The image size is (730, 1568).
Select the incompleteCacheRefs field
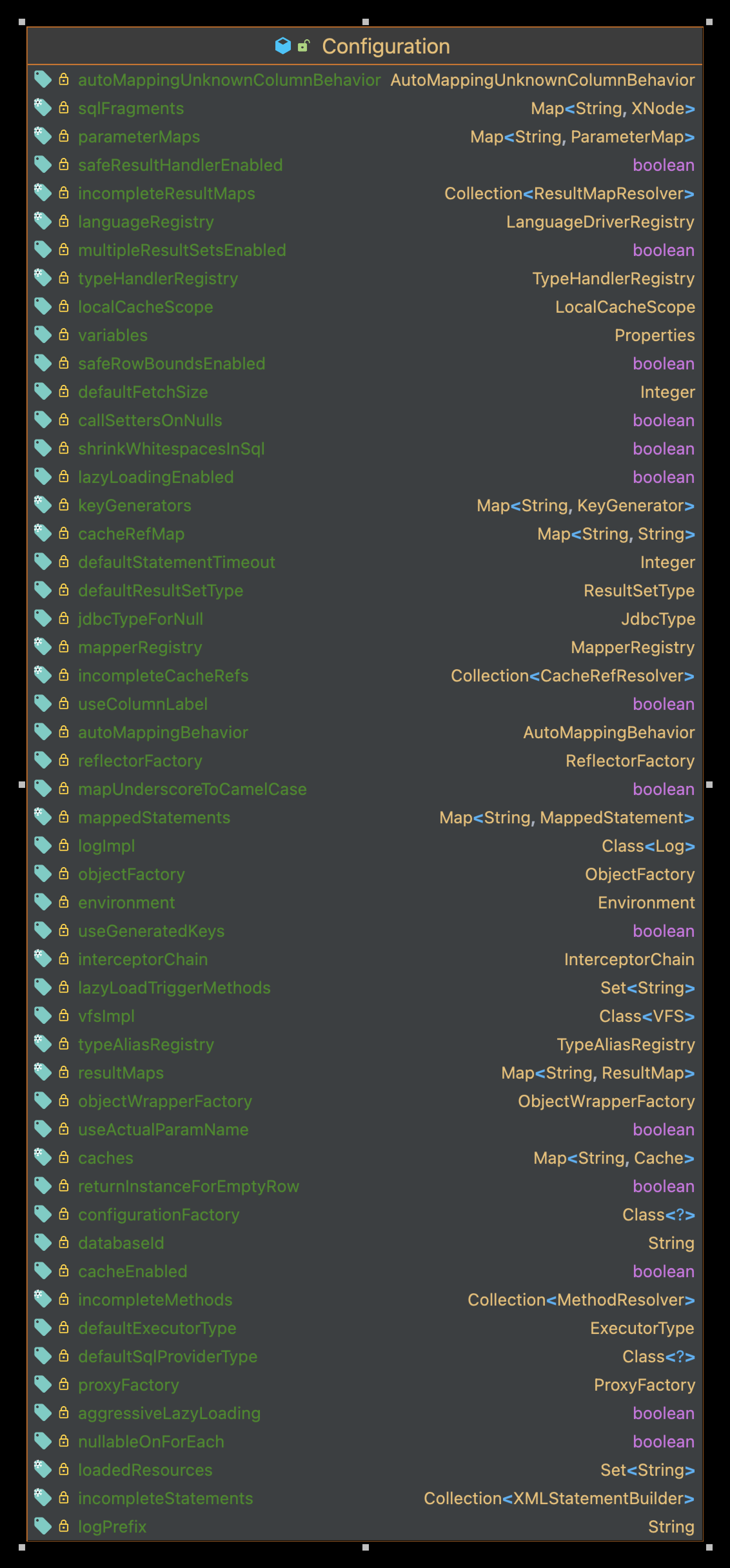(163, 676)
